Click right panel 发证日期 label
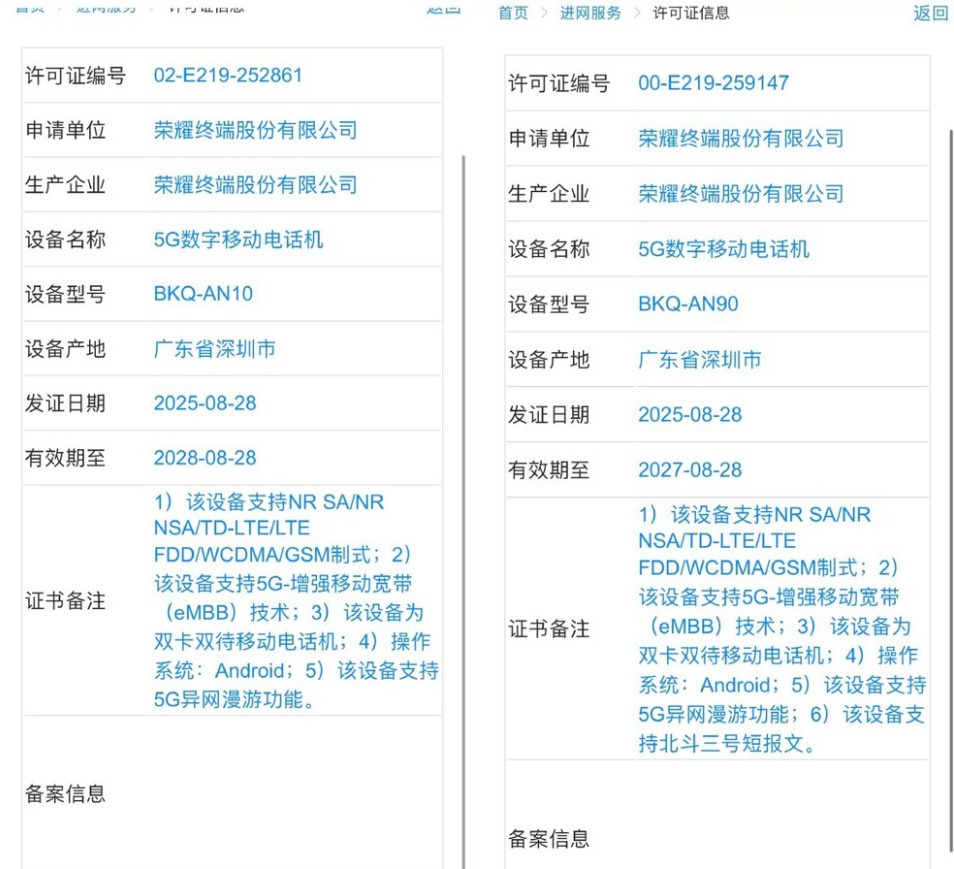 pyautogui.click(x=548, y=415)
